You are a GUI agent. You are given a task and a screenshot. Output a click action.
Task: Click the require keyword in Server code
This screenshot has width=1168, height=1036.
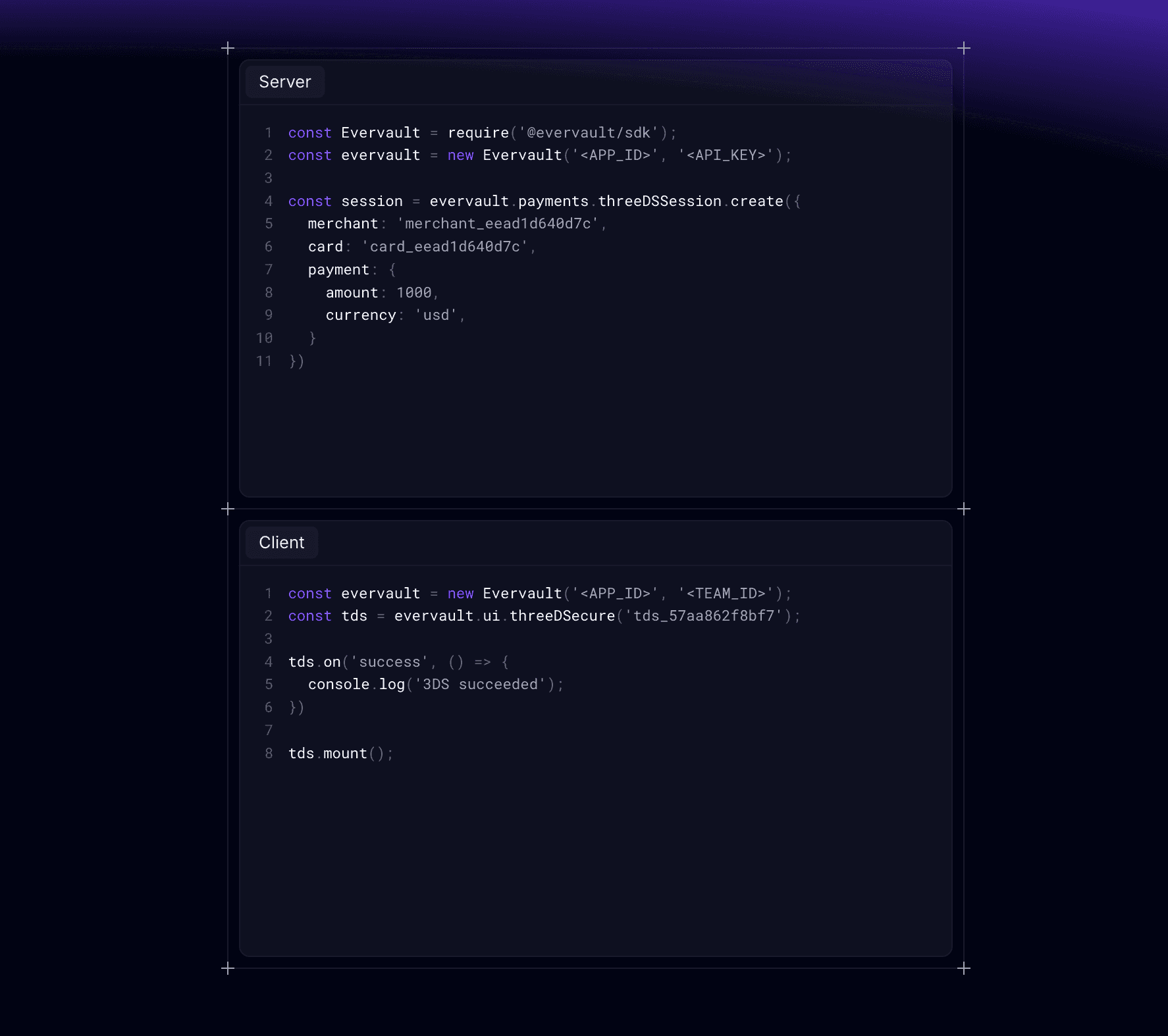click(478, 133)
